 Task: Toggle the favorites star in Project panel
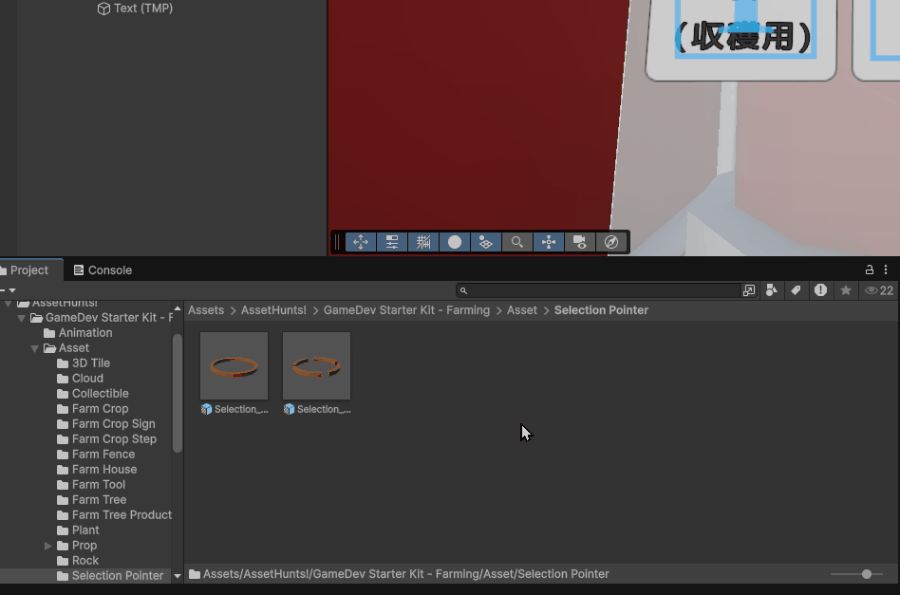point(846,290)
